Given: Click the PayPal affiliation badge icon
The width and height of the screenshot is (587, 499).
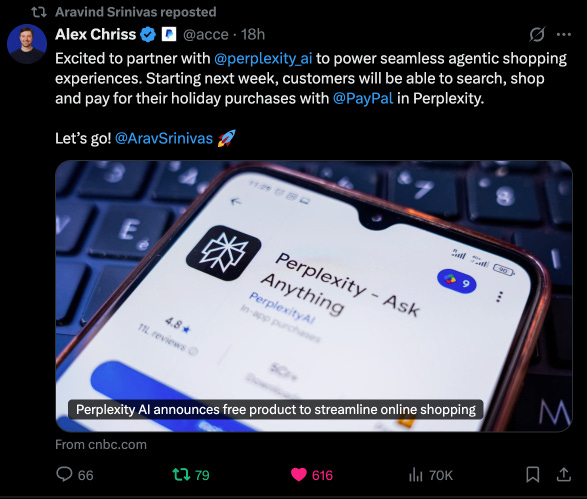Looking at the screenshot, I should tap(169, 34).
